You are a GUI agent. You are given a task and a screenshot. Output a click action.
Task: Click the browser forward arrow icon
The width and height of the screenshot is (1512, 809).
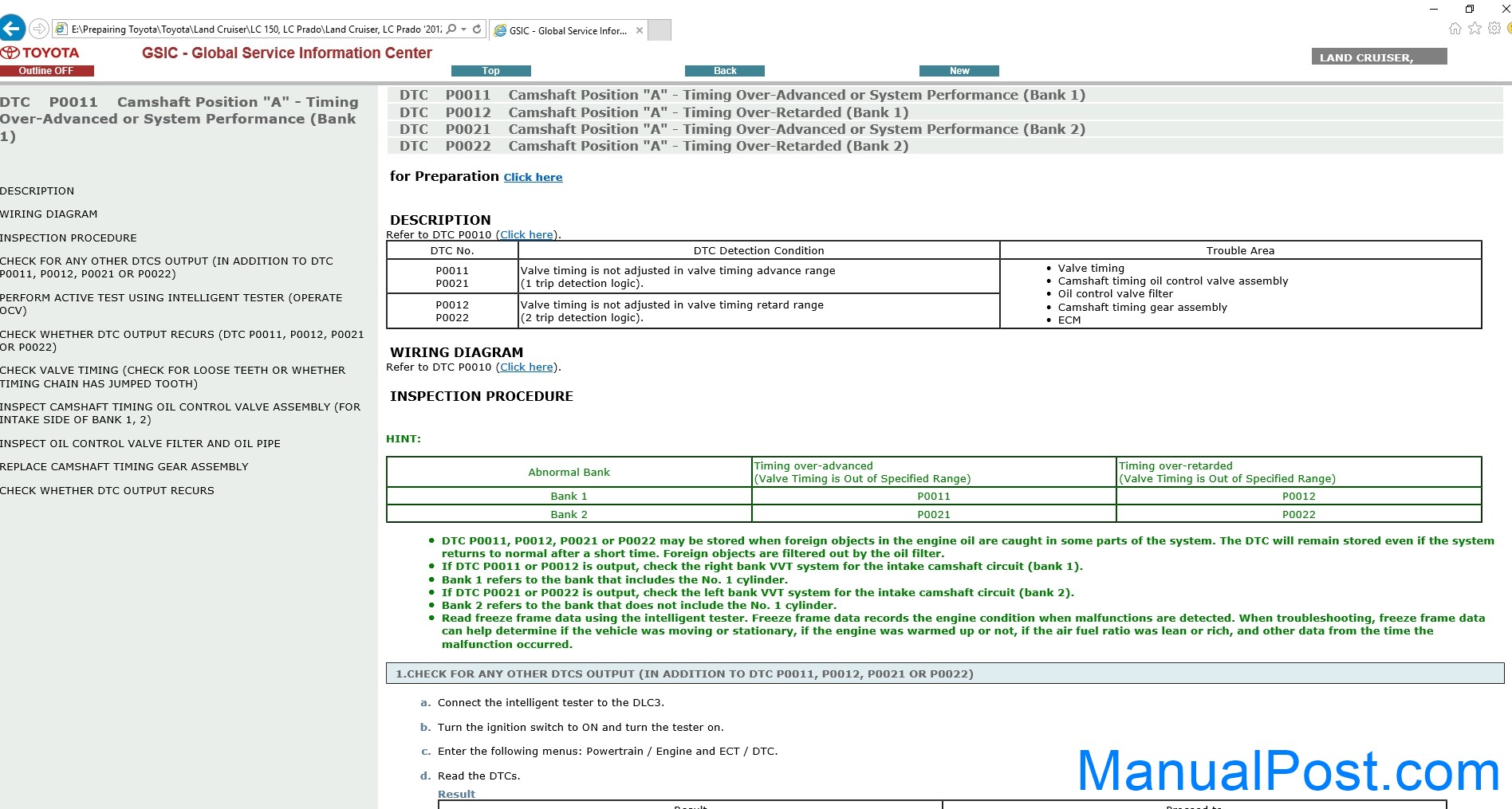(x=38, y=29)
